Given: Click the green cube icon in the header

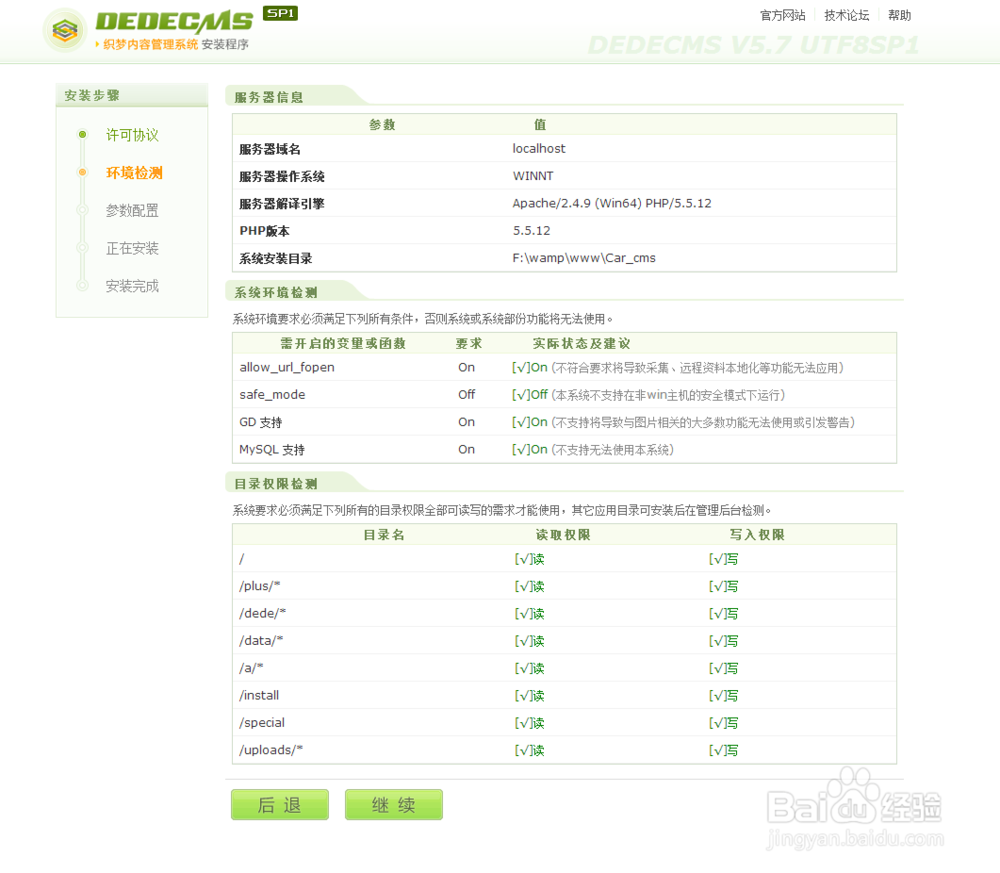Looking at the screenshot, I should point(65,28).
